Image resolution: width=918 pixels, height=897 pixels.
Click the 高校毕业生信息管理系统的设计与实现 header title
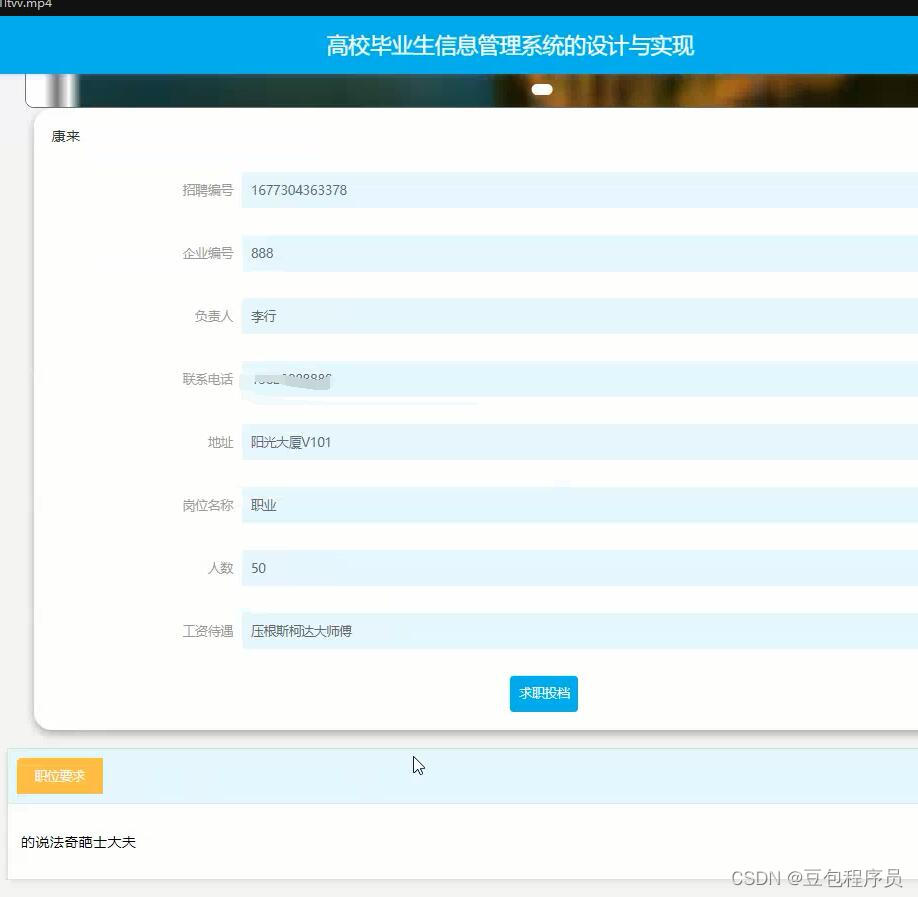(x=510, y=45)
